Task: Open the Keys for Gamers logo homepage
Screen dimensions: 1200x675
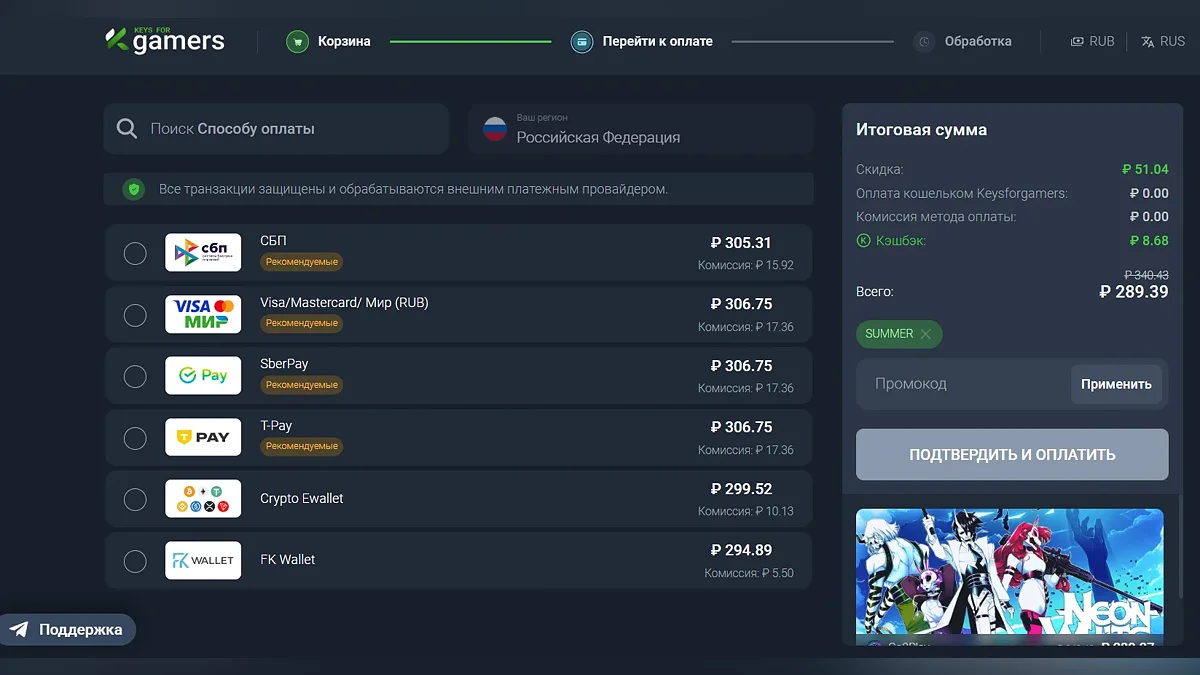Action: pyautogui.click(x=165, y=40)
